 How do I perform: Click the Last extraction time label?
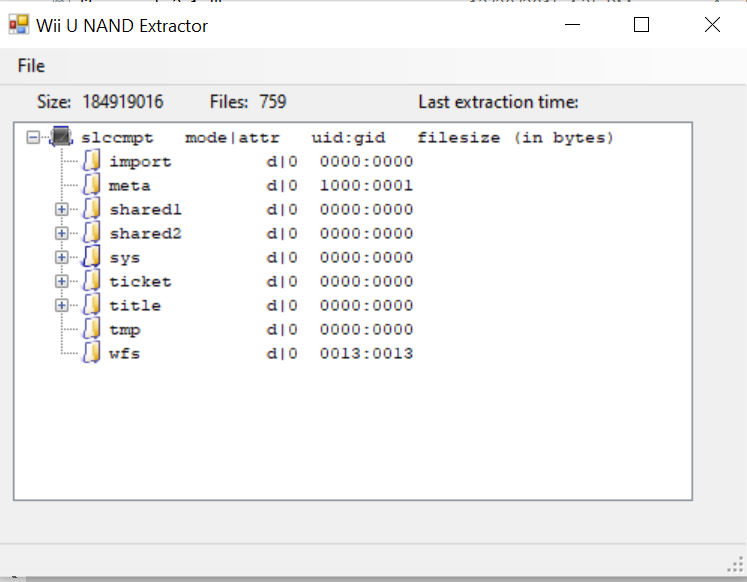[x=498, y=102]
